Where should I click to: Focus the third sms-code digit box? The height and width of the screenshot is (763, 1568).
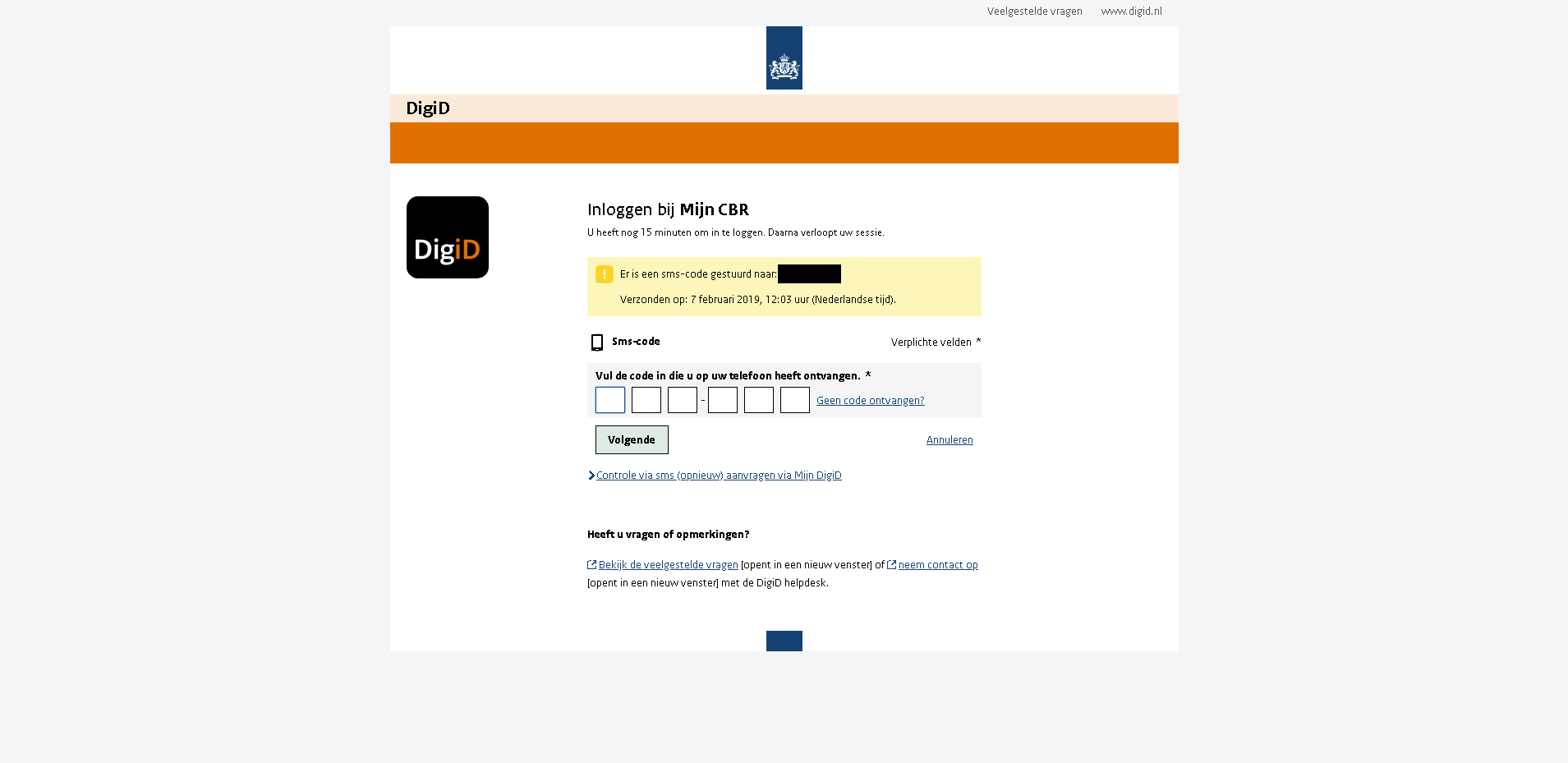point(683,400)
